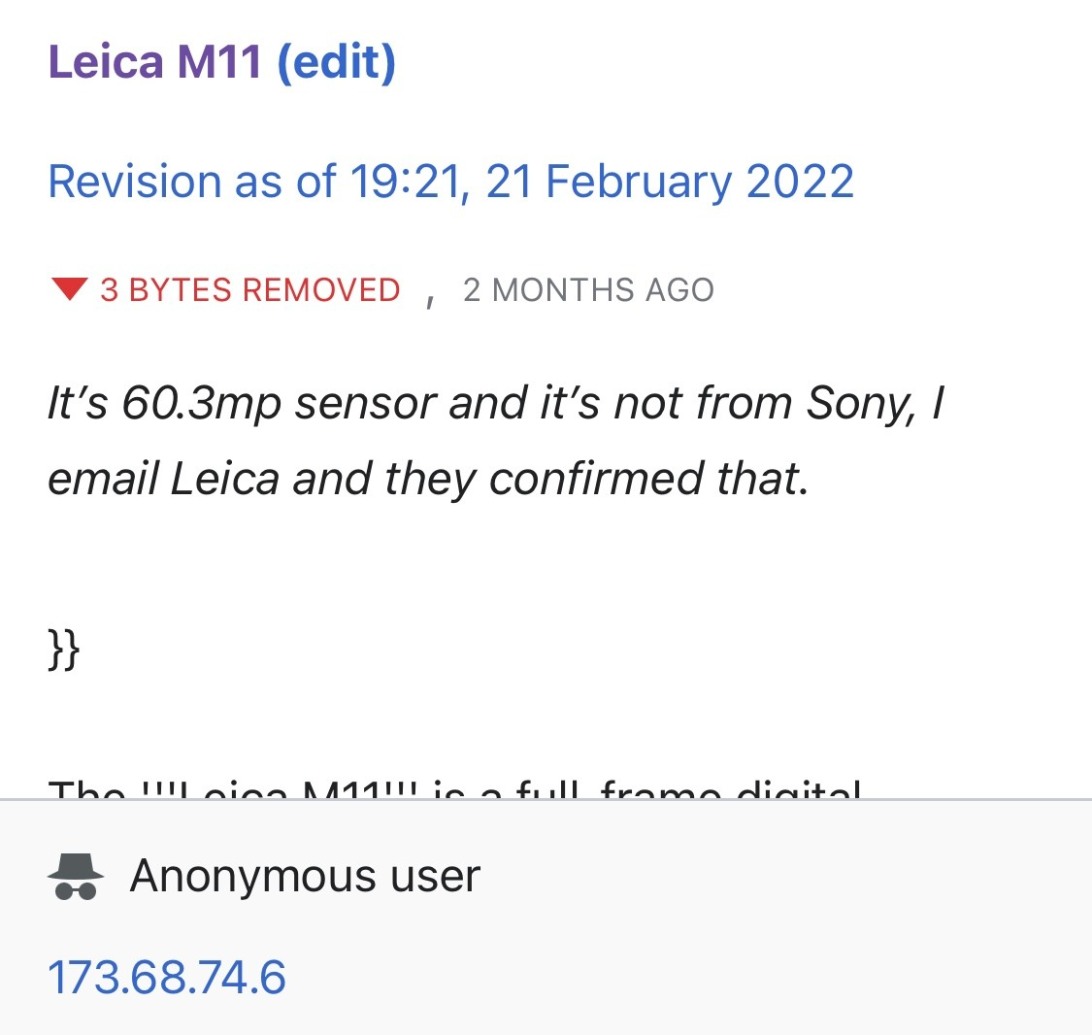This screenshot has height=1035, width=1092.
Task: Click the 'Anonymous user' label
Action: (305, 877)
